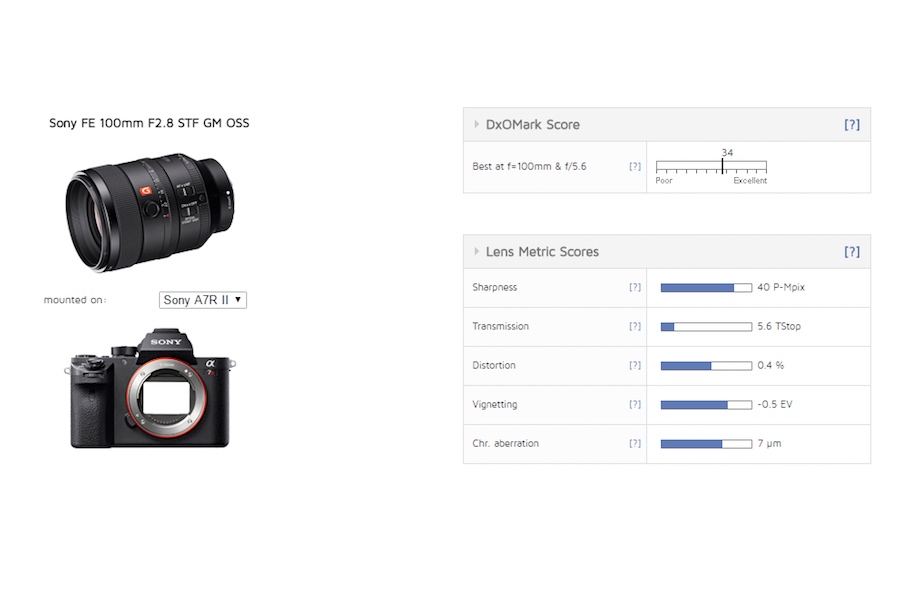The width and height of the screenshot is (900, 600).
Task: Collapse the DxOMark Score section arrow
Action: click(x=477, y=125)
